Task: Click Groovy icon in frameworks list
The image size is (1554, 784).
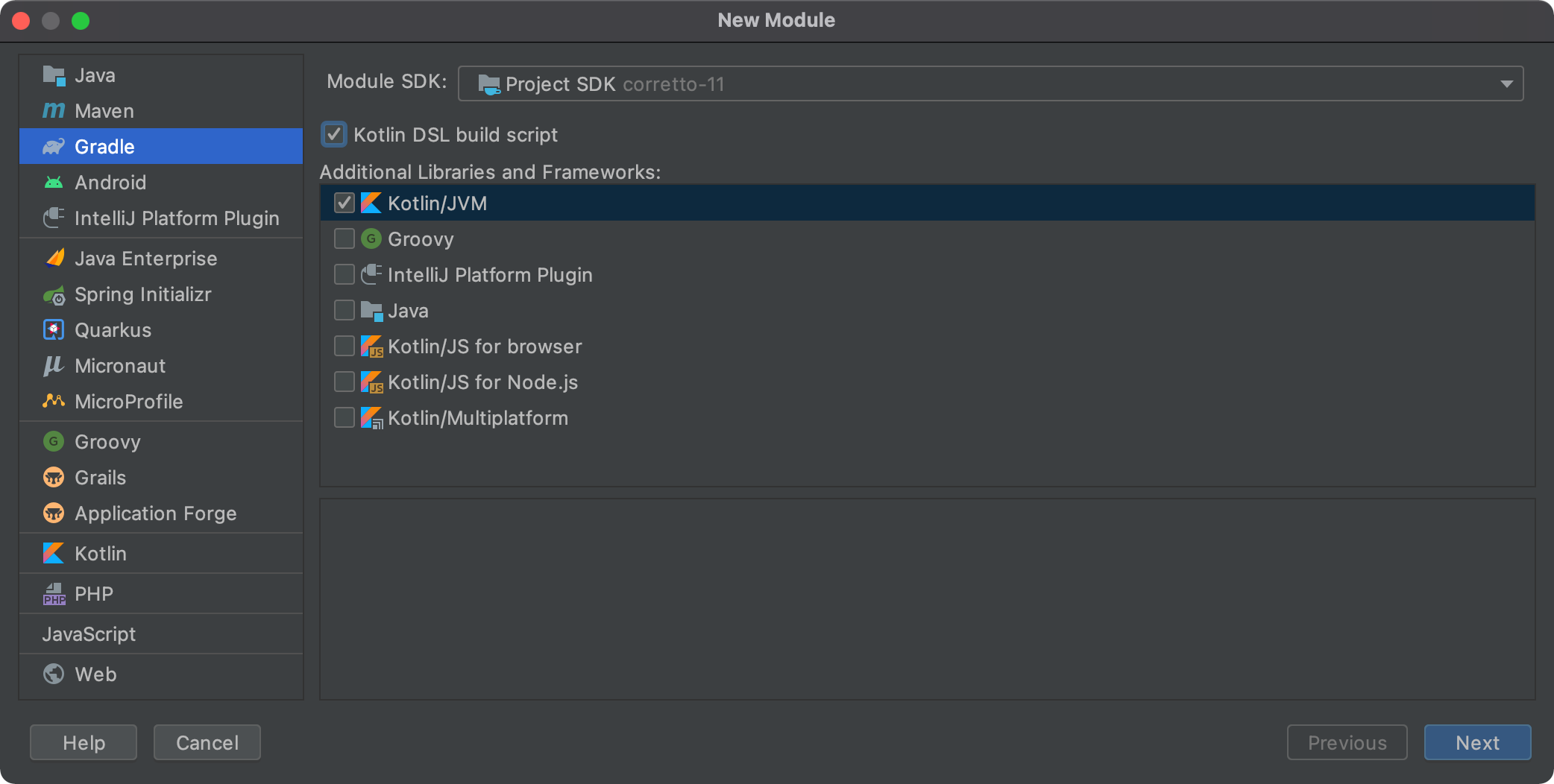Action: 371,239
